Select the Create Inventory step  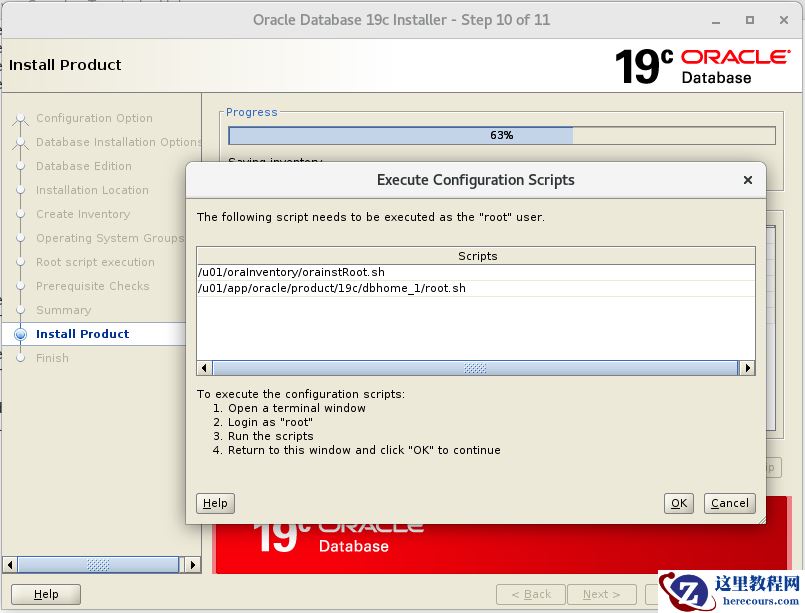(x=83, y=214)
